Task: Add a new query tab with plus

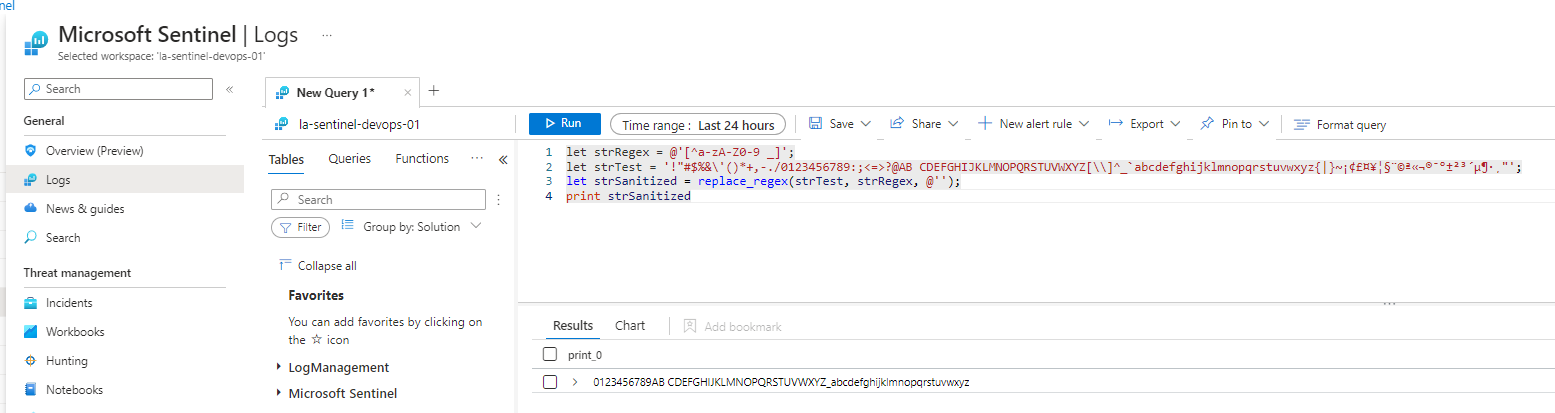Action: (434, 91)
